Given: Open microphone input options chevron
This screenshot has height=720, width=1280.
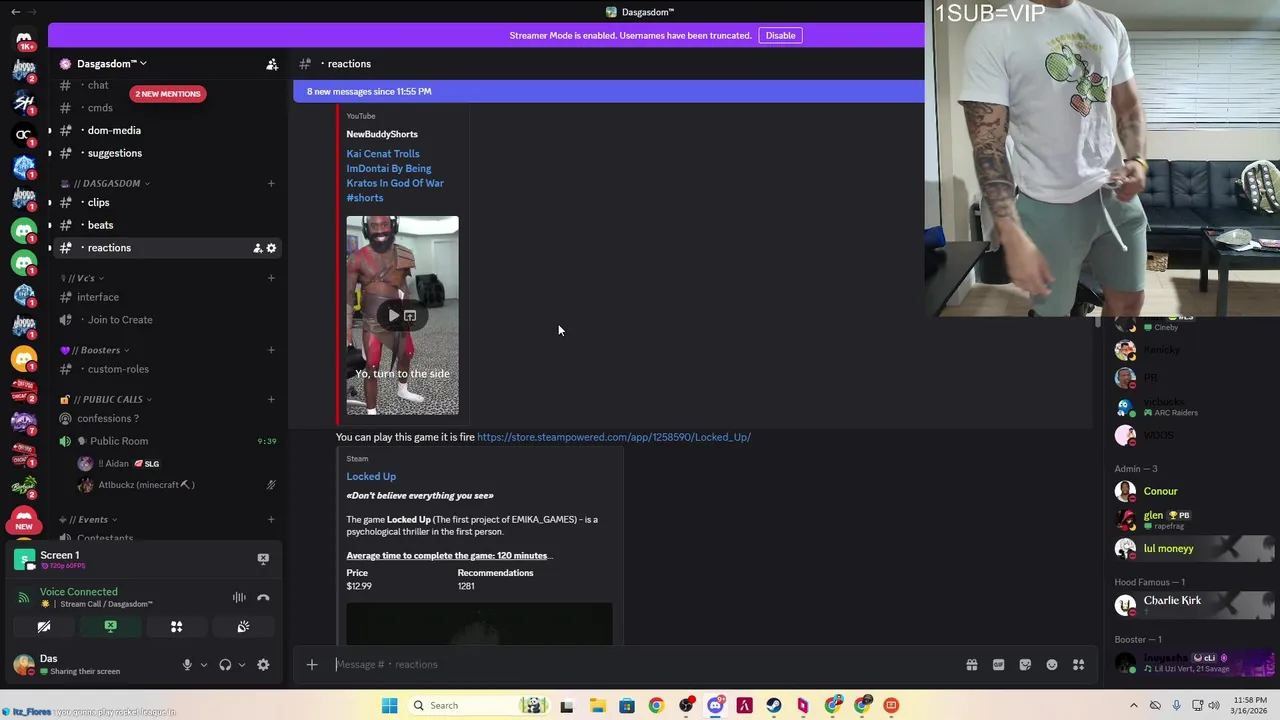Looking at the screenshot, I should (x=203, y=665).
